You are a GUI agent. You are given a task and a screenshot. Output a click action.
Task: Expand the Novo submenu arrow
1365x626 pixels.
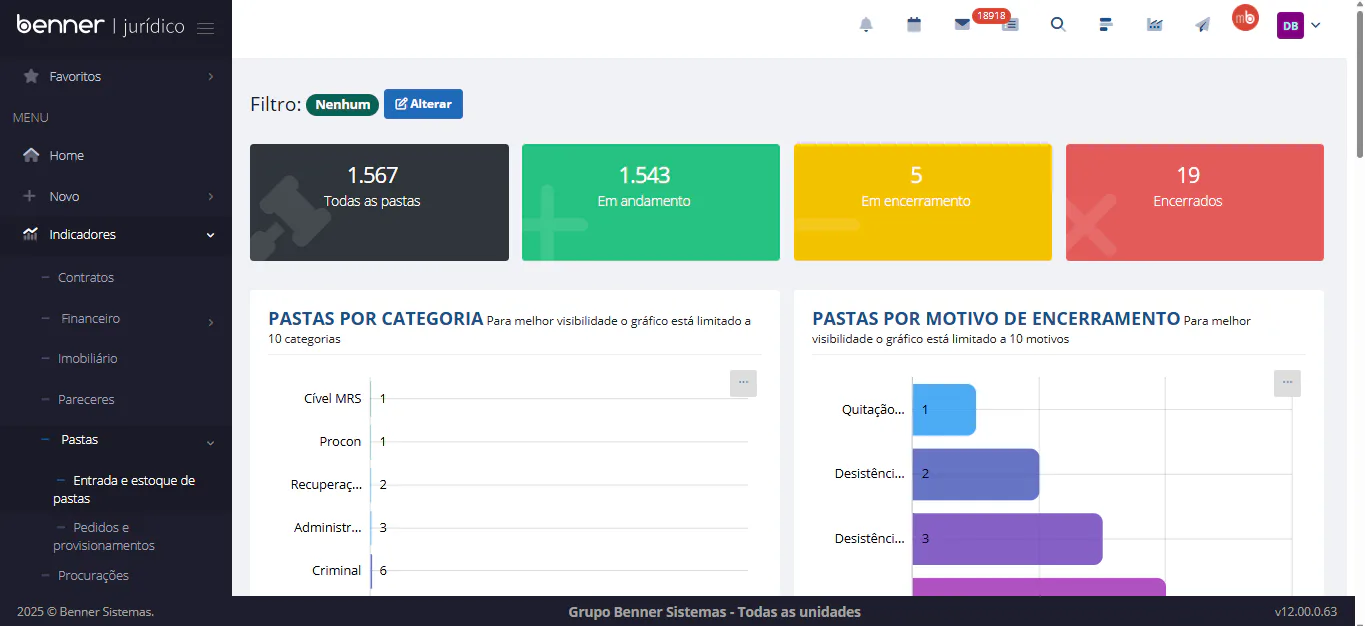coord(210,197)
